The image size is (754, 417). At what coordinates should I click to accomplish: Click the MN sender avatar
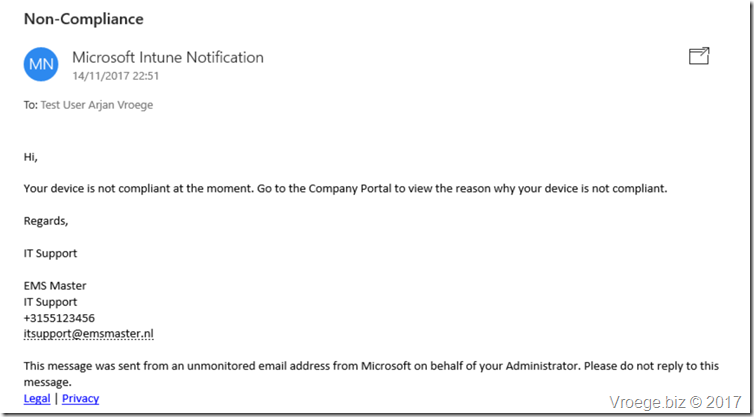coord(41,64)
